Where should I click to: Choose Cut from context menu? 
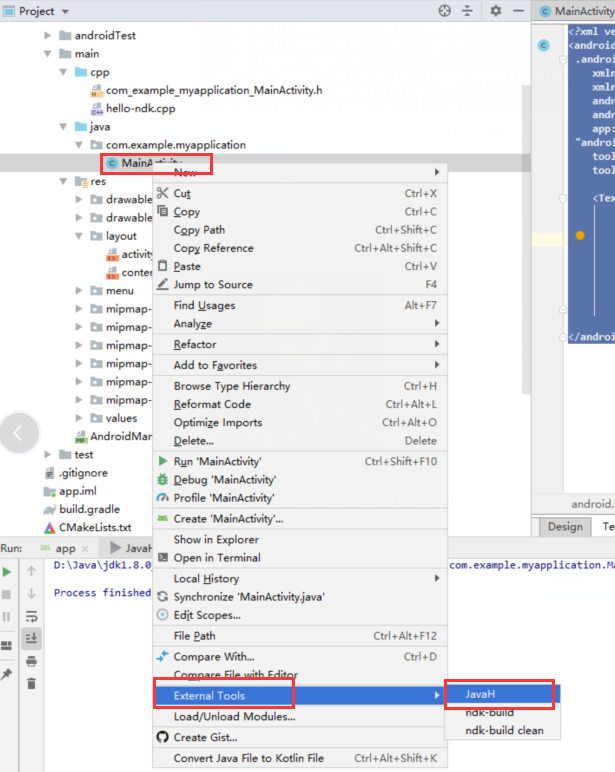coord(300,193)
